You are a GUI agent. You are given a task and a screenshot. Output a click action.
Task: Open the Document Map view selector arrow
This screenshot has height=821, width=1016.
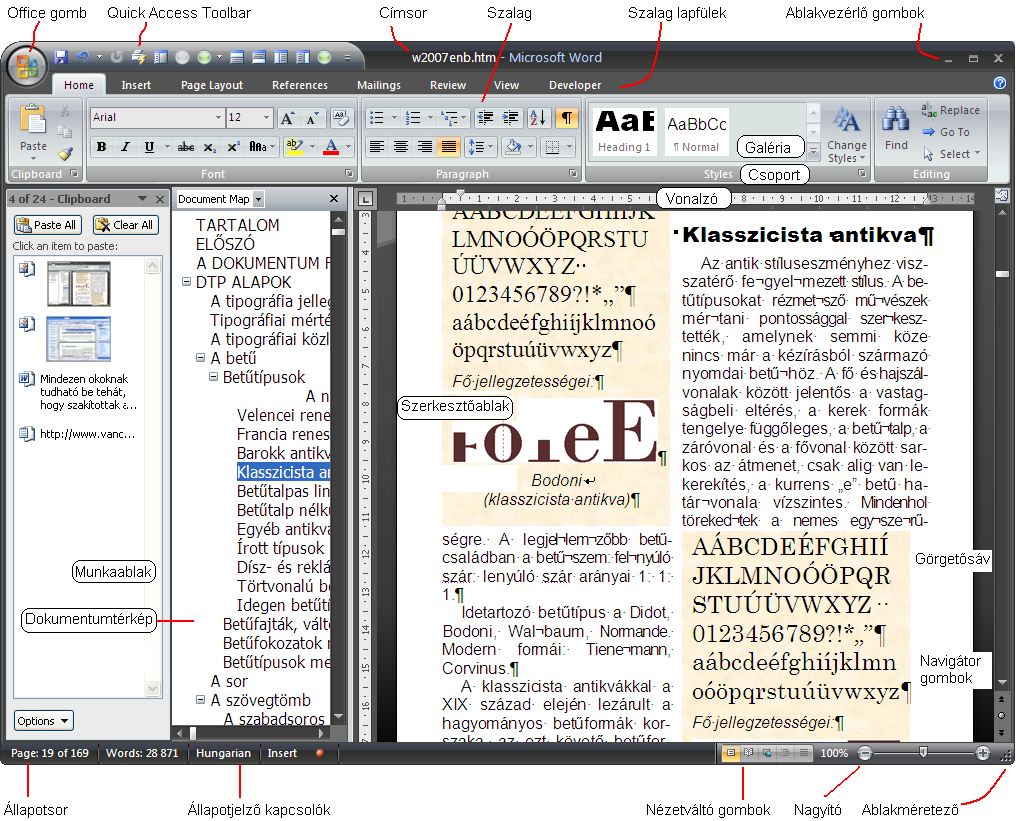click(259, 199)
